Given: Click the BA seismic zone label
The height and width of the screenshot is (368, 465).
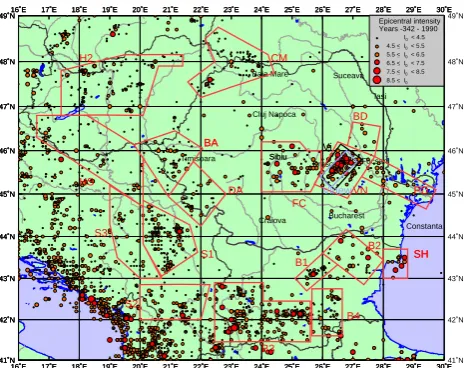Looking at the screenshot, I should tap(211, 143).
